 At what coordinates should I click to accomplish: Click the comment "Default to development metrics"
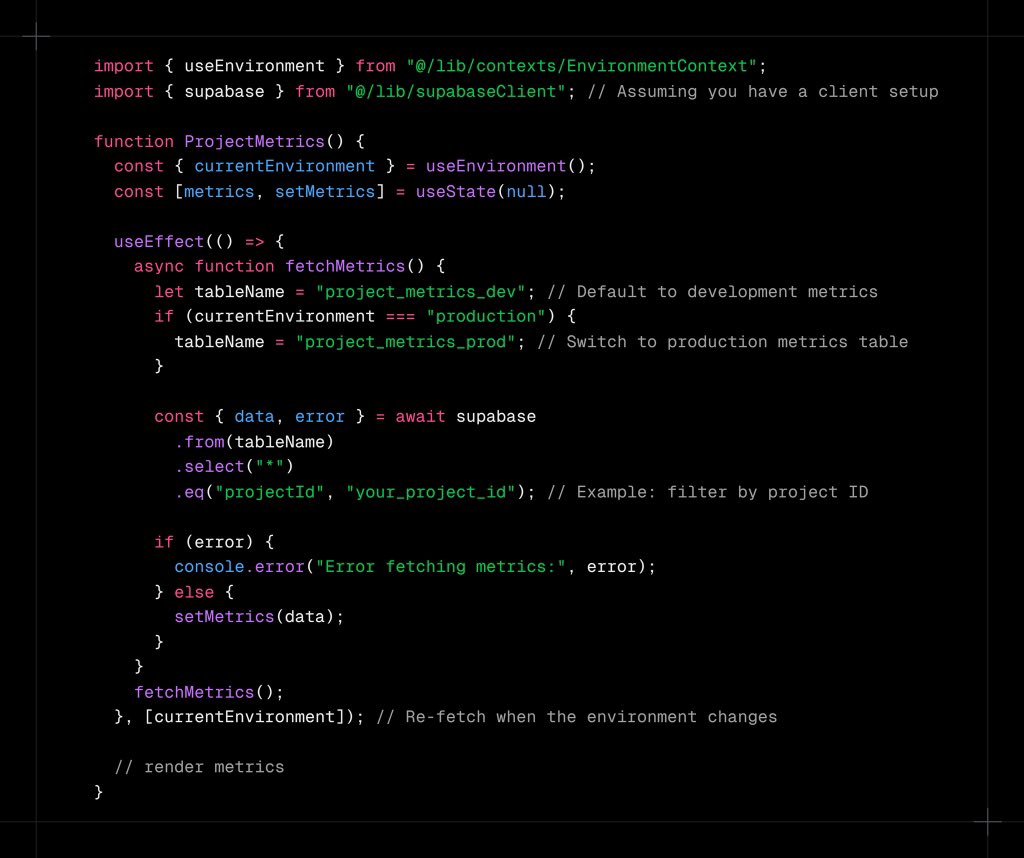(712, 292)
